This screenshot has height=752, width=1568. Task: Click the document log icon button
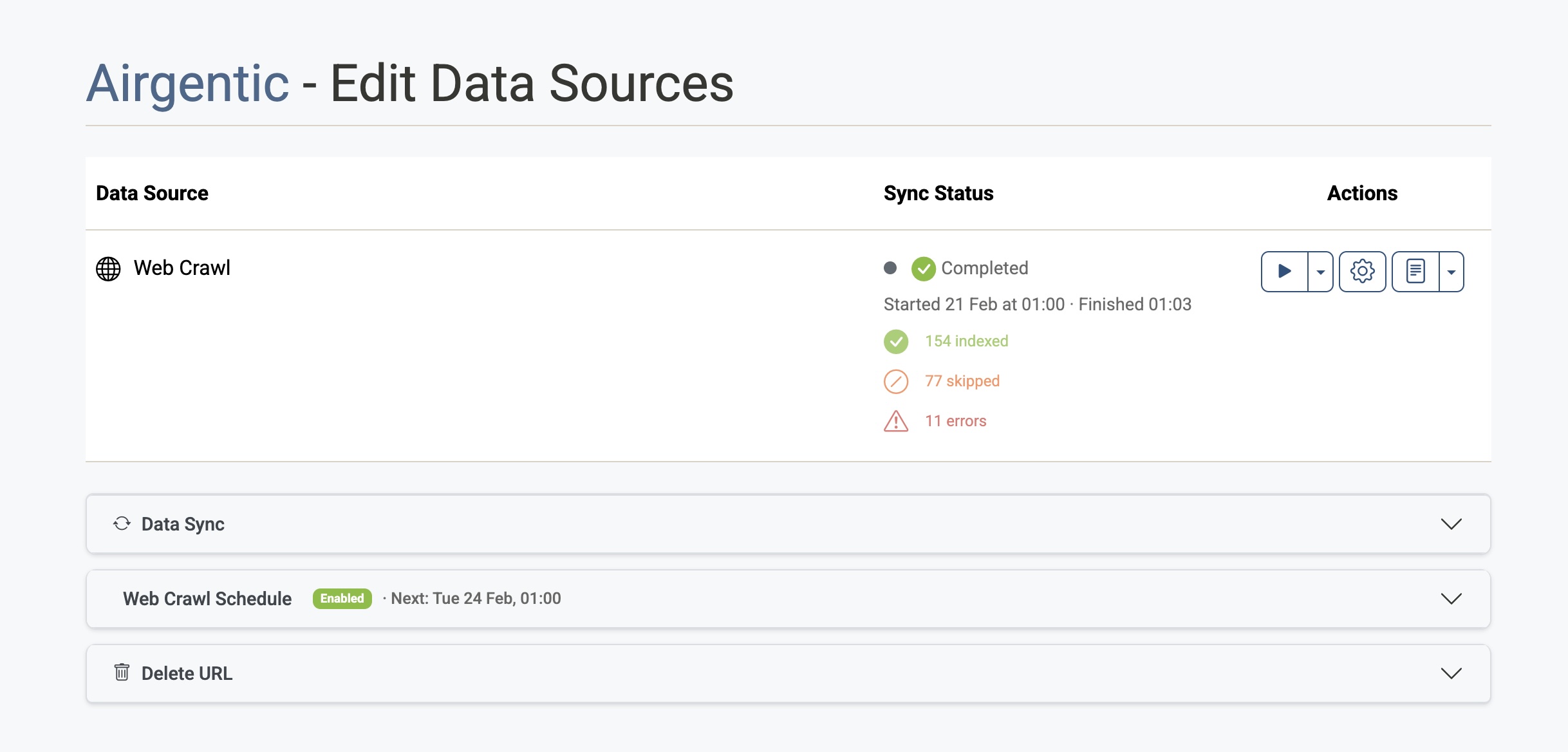[1415, 271]
